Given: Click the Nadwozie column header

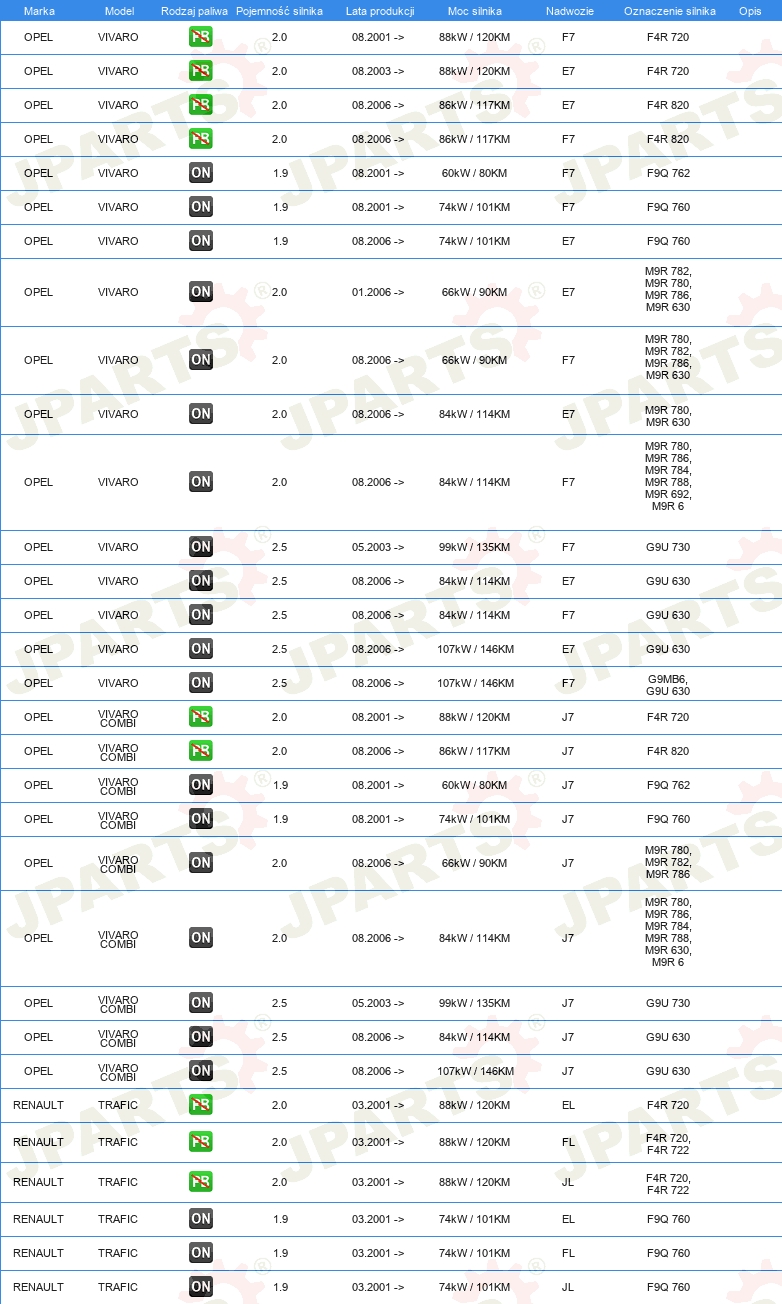Looking at the screenshot, I should click(569, 11).
